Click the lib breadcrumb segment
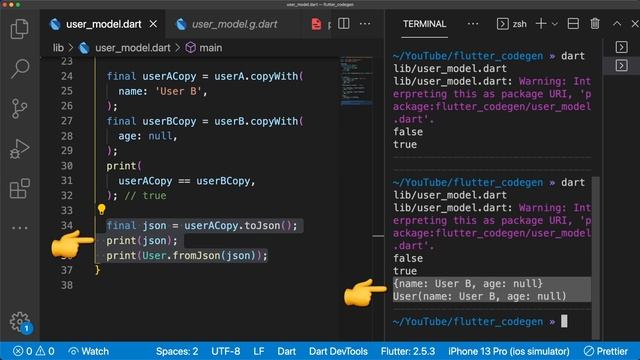Screen dimensions: 640x360 (x=58, y=48)
